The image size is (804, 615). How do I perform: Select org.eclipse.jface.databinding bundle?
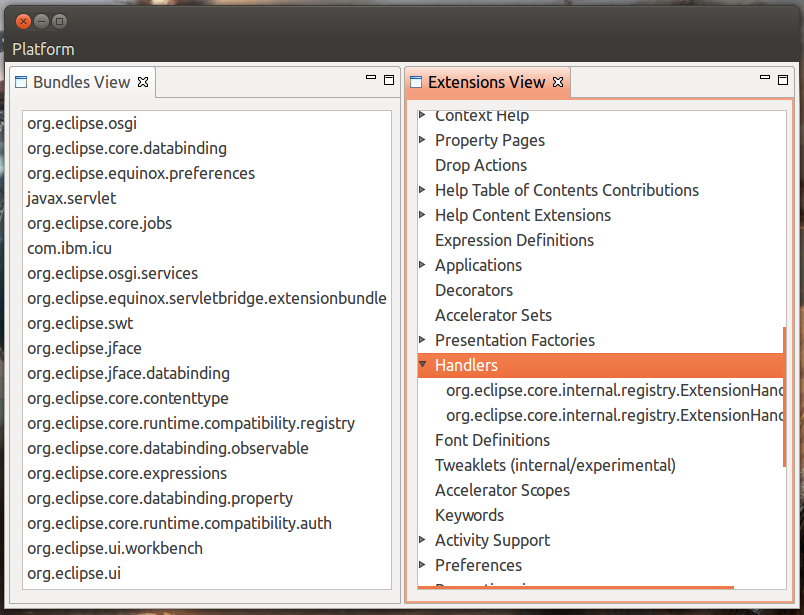(x=128, y=373)
